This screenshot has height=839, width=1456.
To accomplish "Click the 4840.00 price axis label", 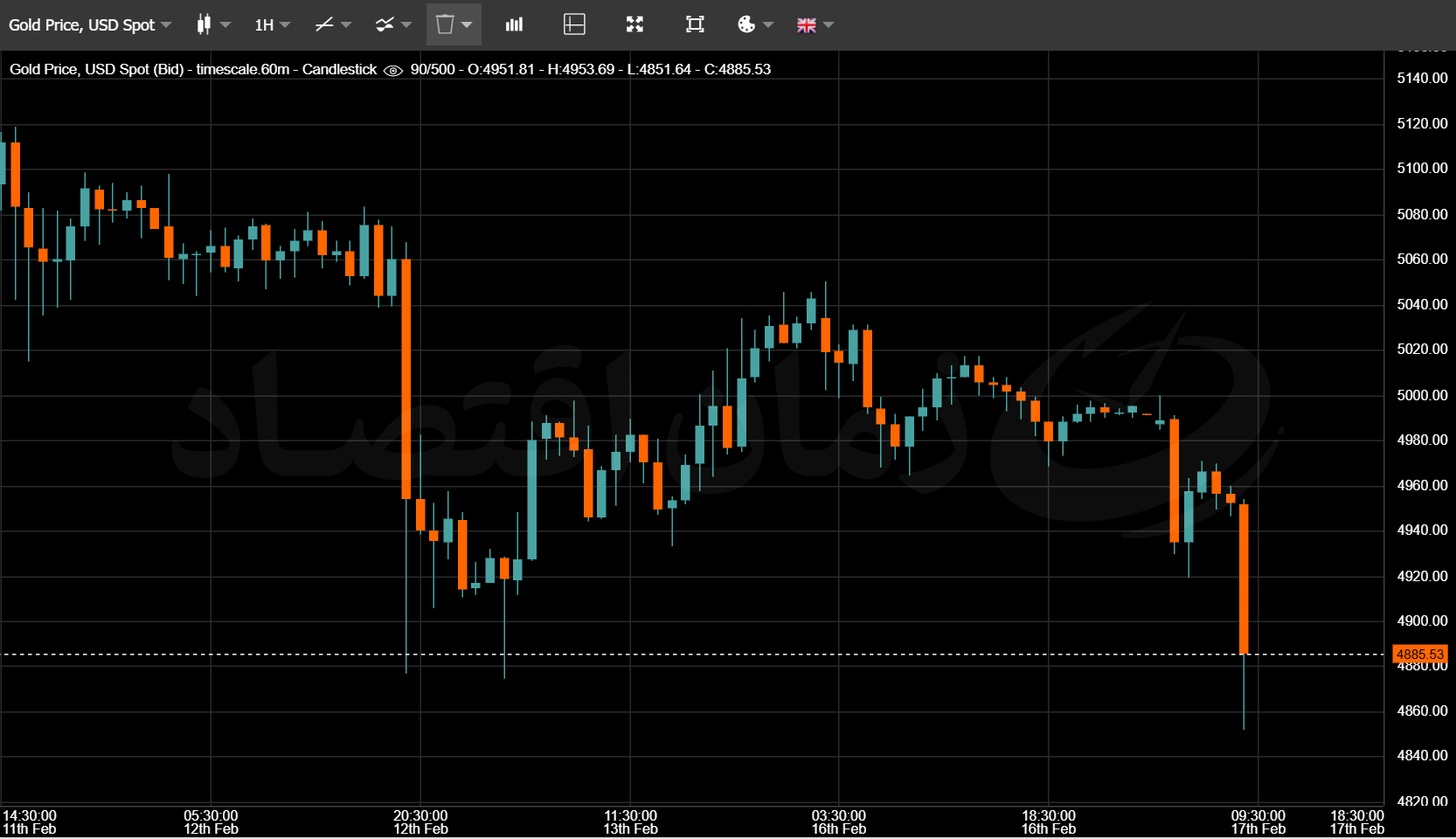I will pyautogui.click(x=1422, y=755).
